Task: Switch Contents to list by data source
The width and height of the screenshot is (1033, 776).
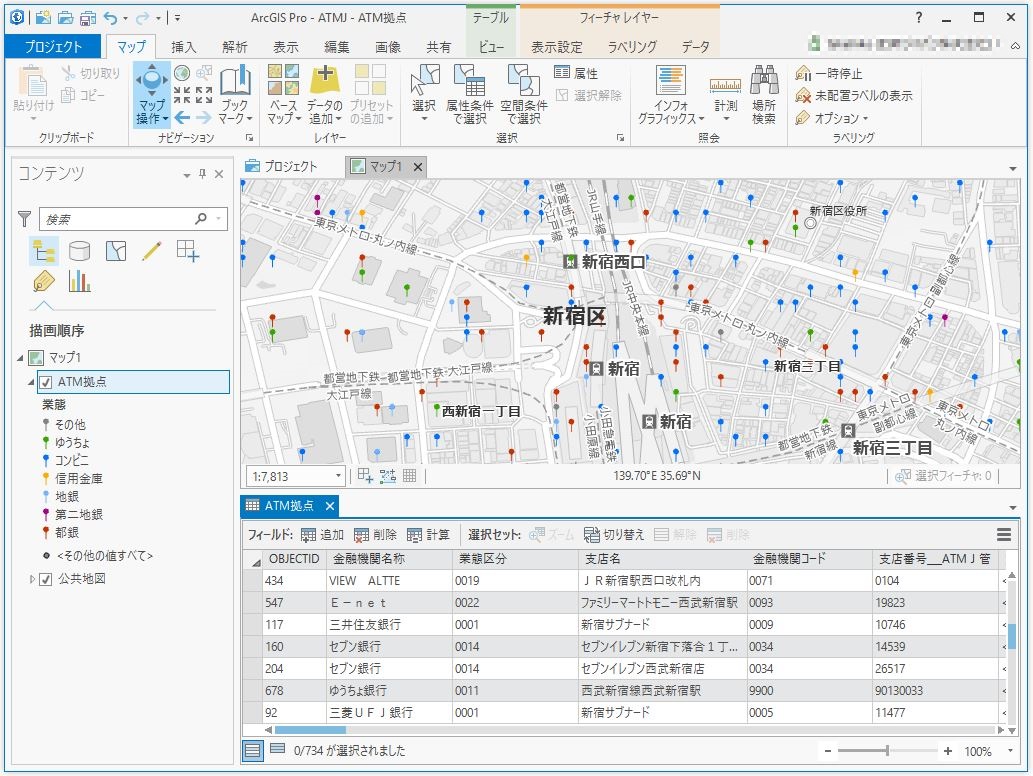Action: [80, 251]
